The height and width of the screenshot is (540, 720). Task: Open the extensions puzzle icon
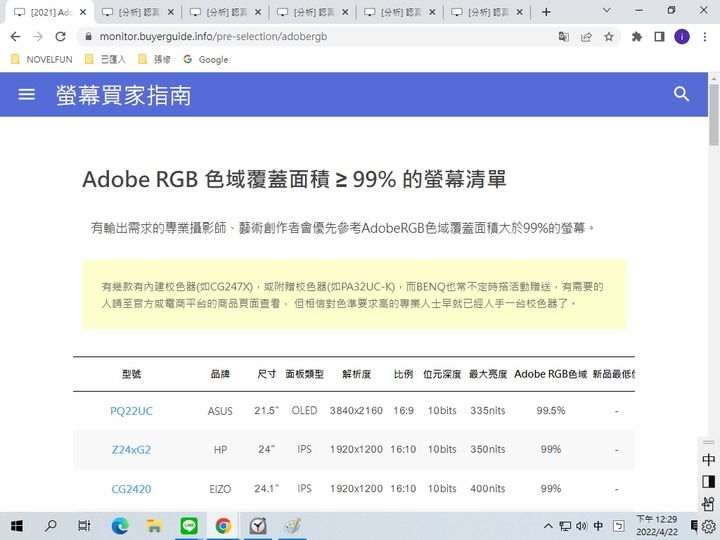click(636, 37)
